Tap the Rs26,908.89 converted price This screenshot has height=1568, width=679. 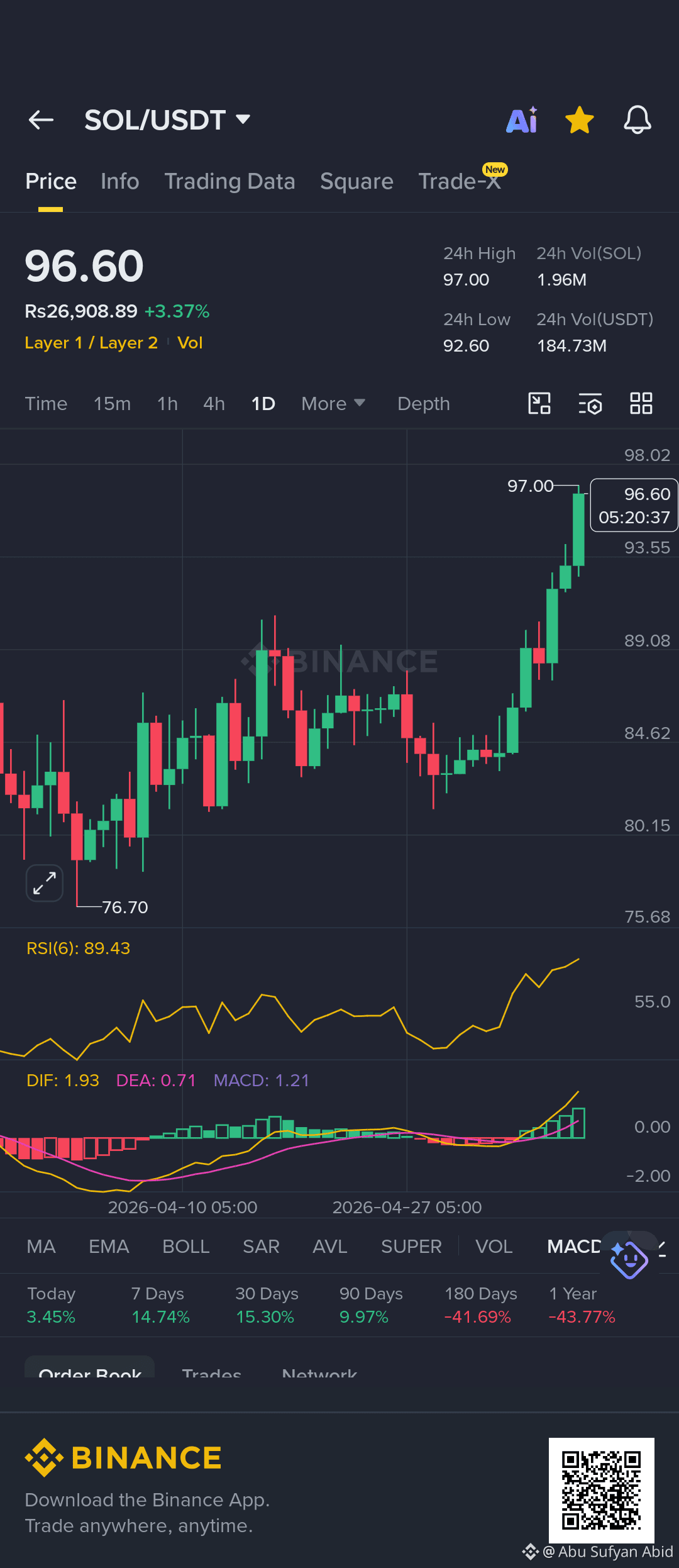81,311
